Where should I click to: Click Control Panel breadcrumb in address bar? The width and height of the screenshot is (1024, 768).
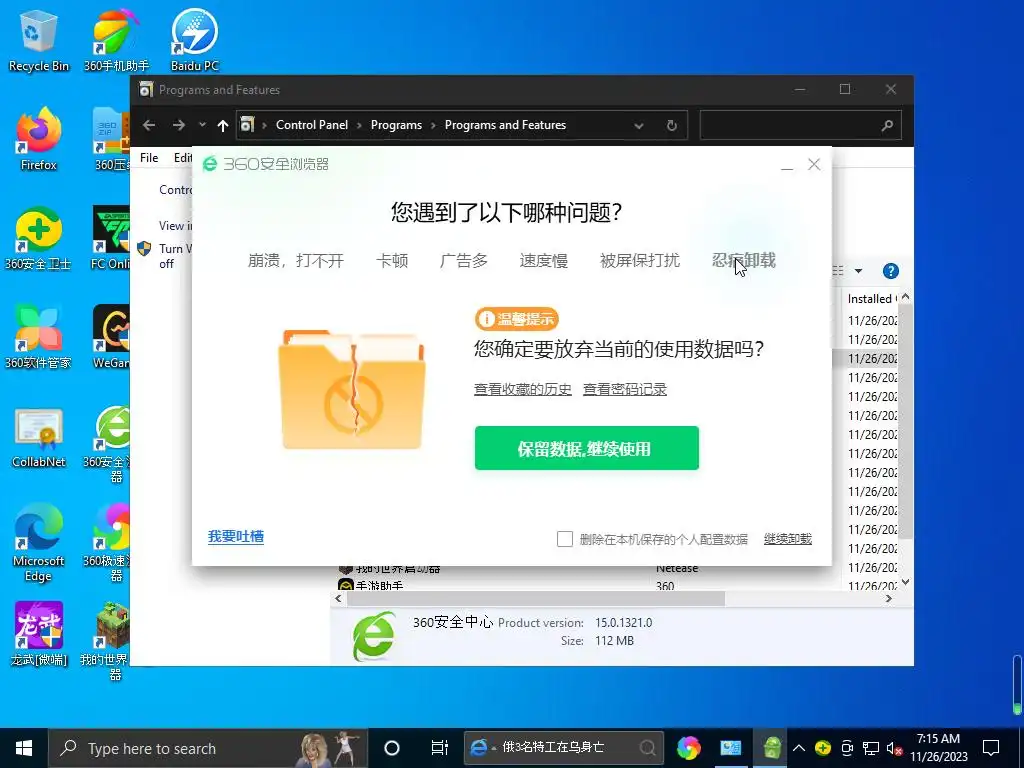click(x=312, y=125)
